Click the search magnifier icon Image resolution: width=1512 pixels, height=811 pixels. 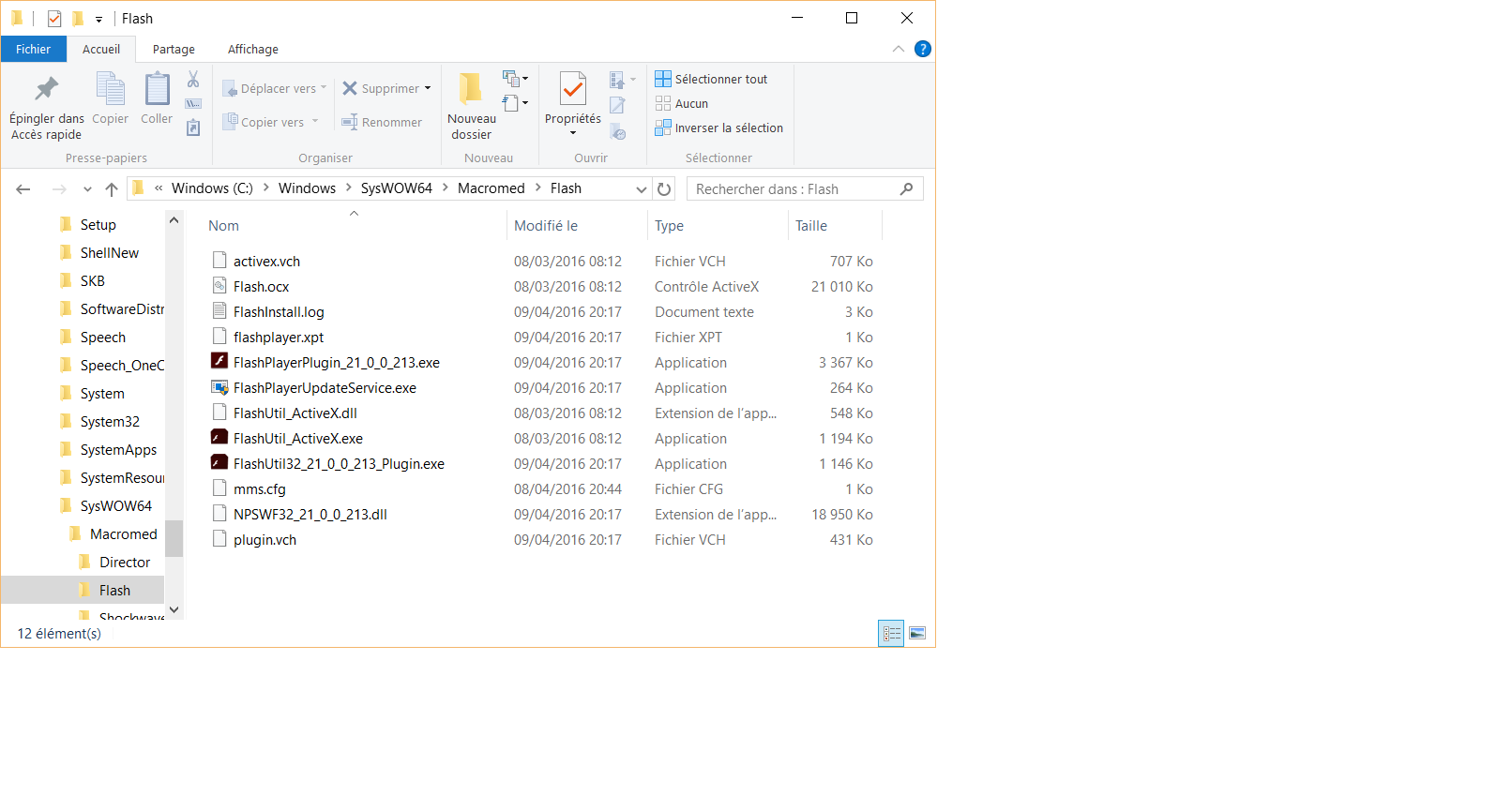coord(906,188)
